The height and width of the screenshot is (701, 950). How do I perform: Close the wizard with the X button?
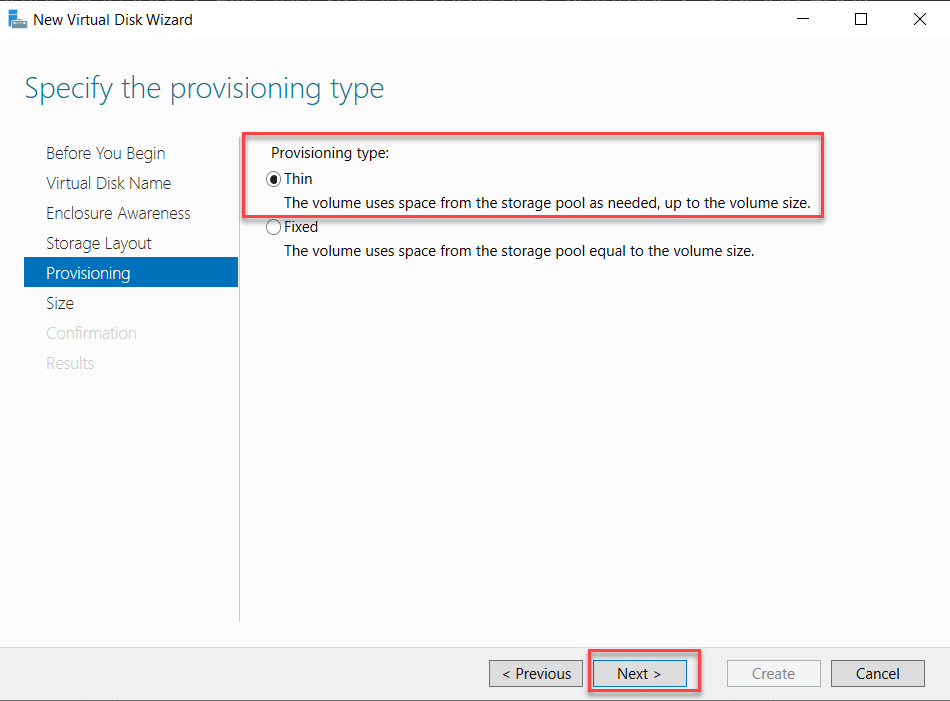tap(920, 19)
